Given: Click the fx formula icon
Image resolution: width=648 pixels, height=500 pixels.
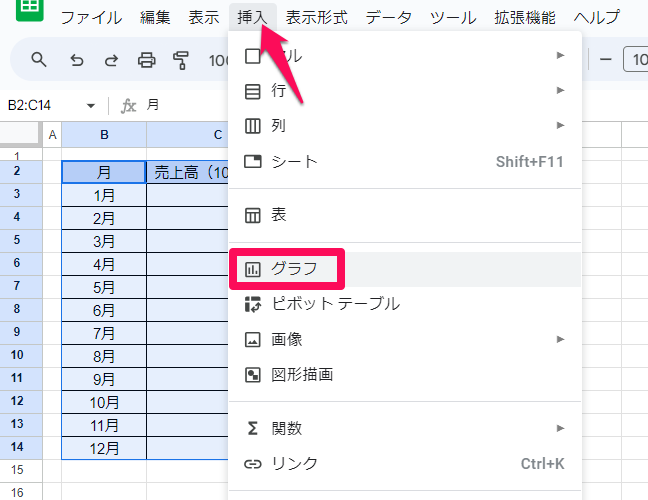Looking at the screenshot, I should (128, 106).
